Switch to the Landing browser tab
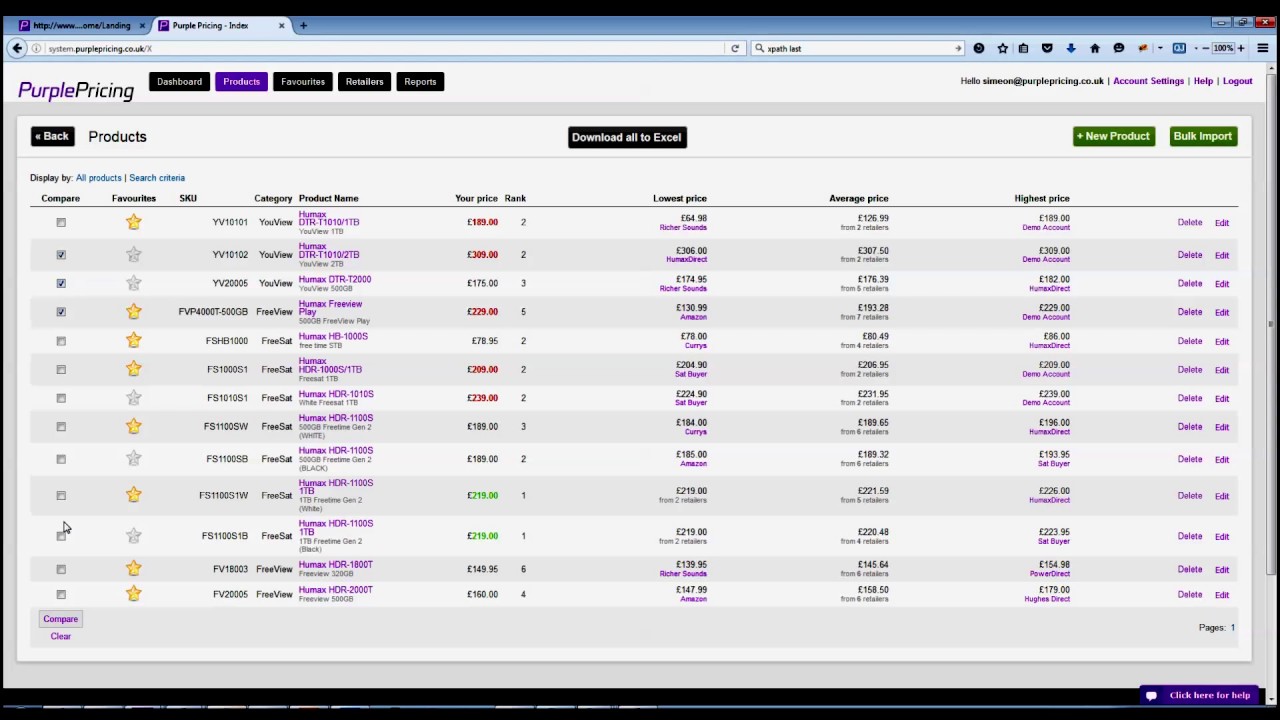Image resolution: width=1280 pixels, height=720 pixels. click(x=80, y=25)
